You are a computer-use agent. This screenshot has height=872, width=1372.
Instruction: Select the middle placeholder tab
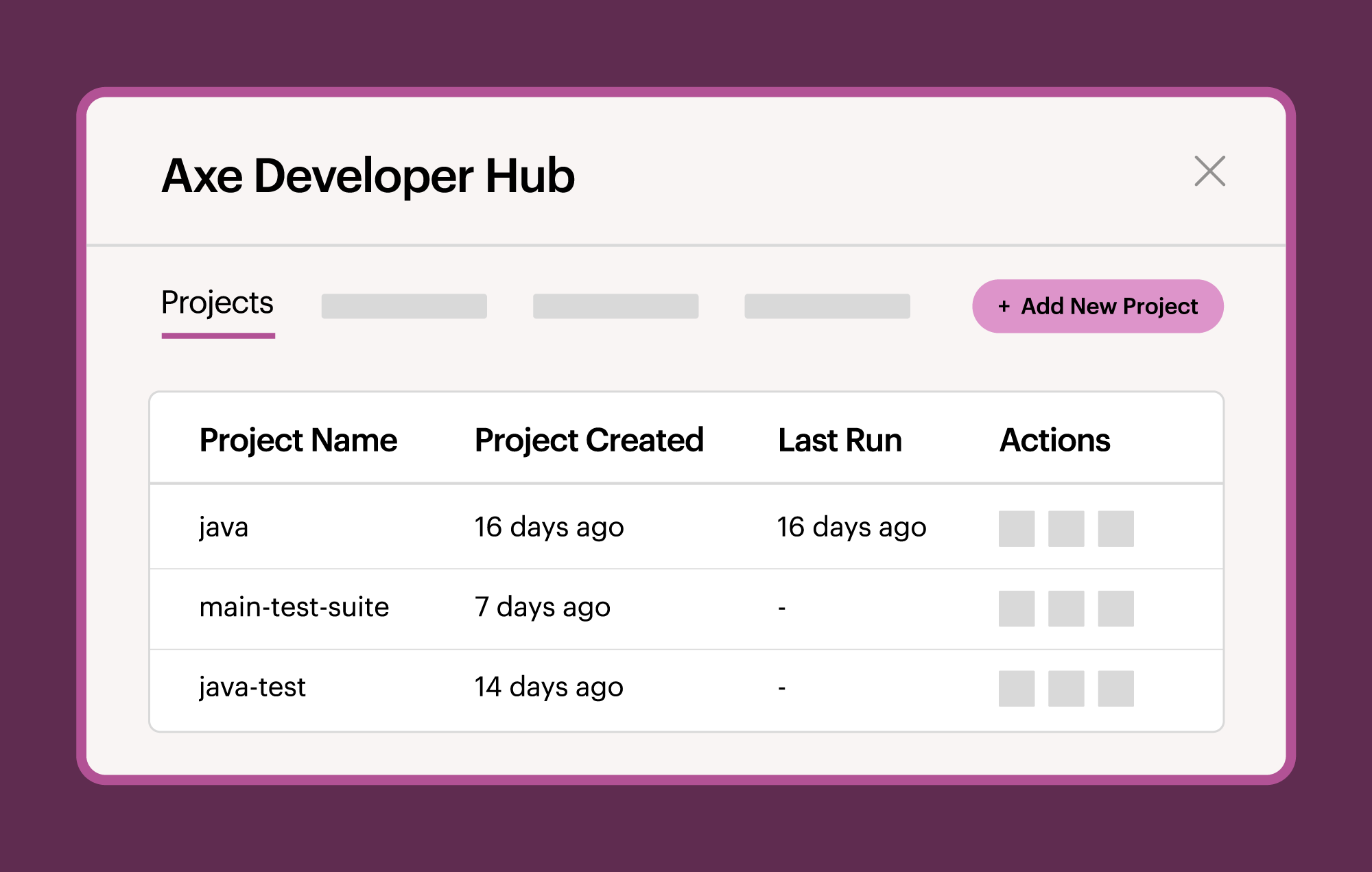click(x=615, y=306)
